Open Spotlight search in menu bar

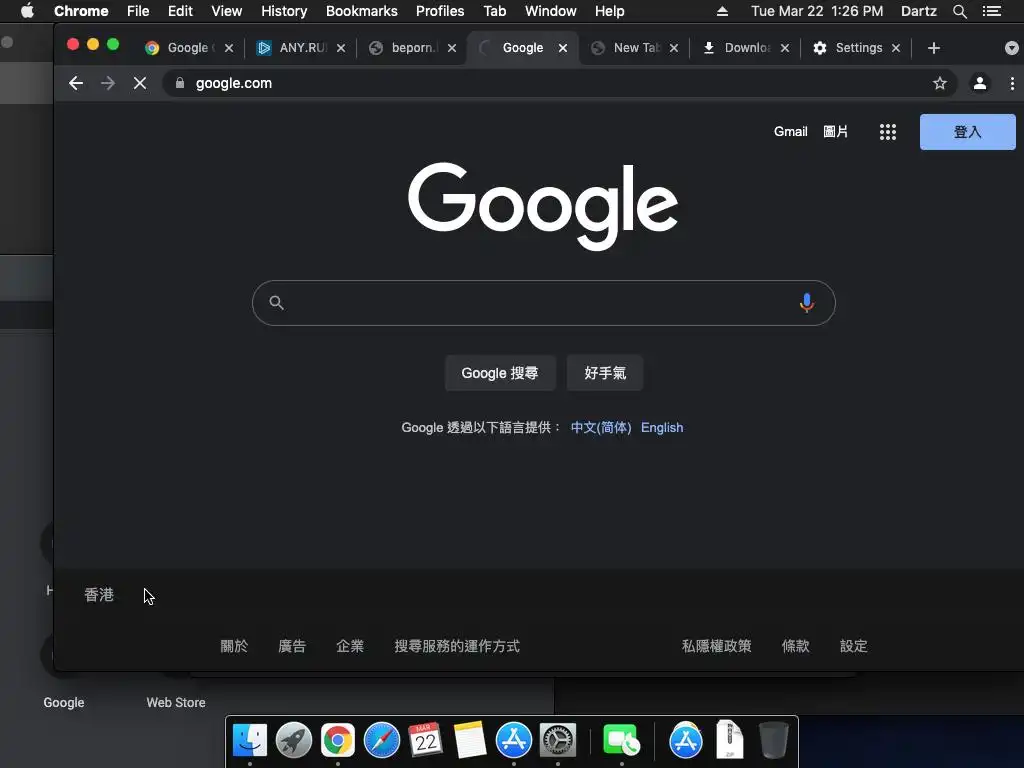point(959,11)
